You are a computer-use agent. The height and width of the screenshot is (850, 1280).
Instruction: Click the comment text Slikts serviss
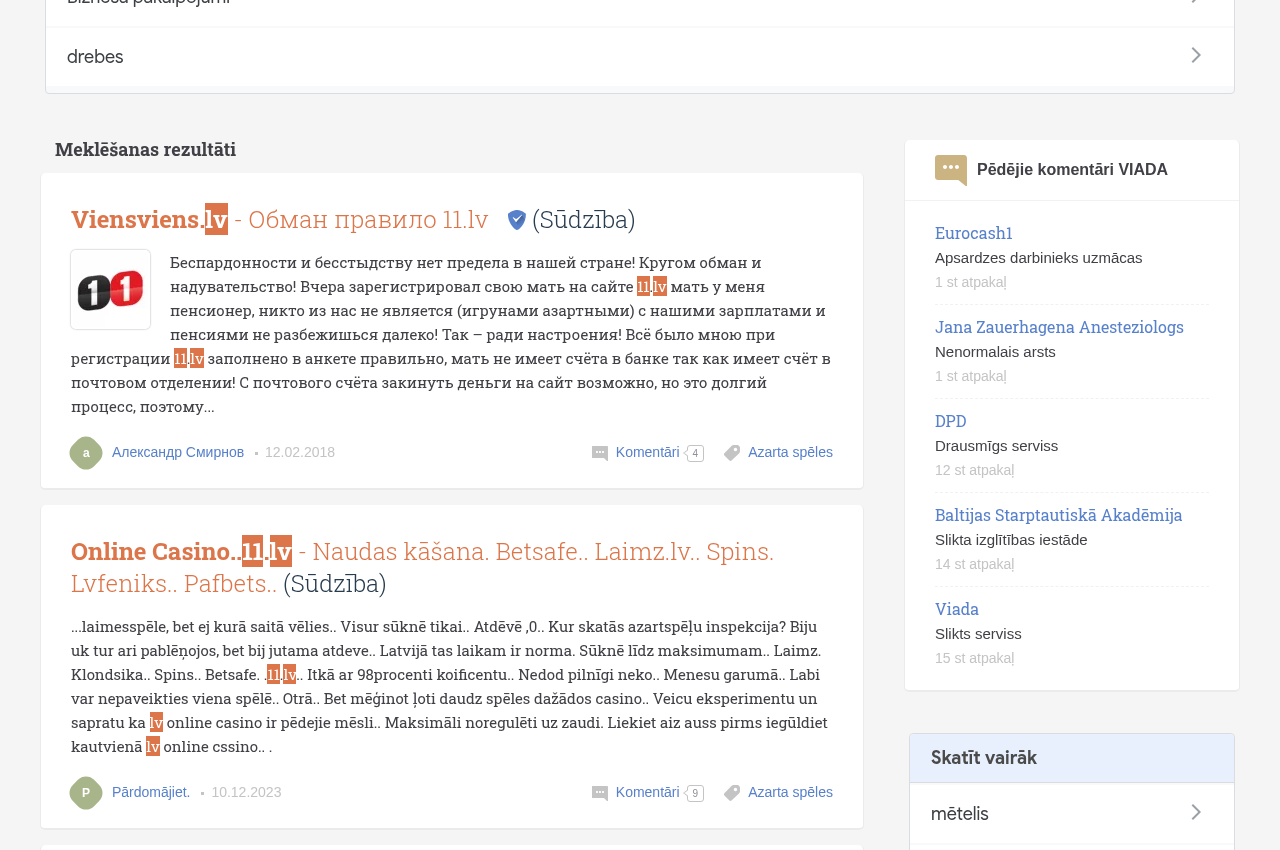point(978,634)
